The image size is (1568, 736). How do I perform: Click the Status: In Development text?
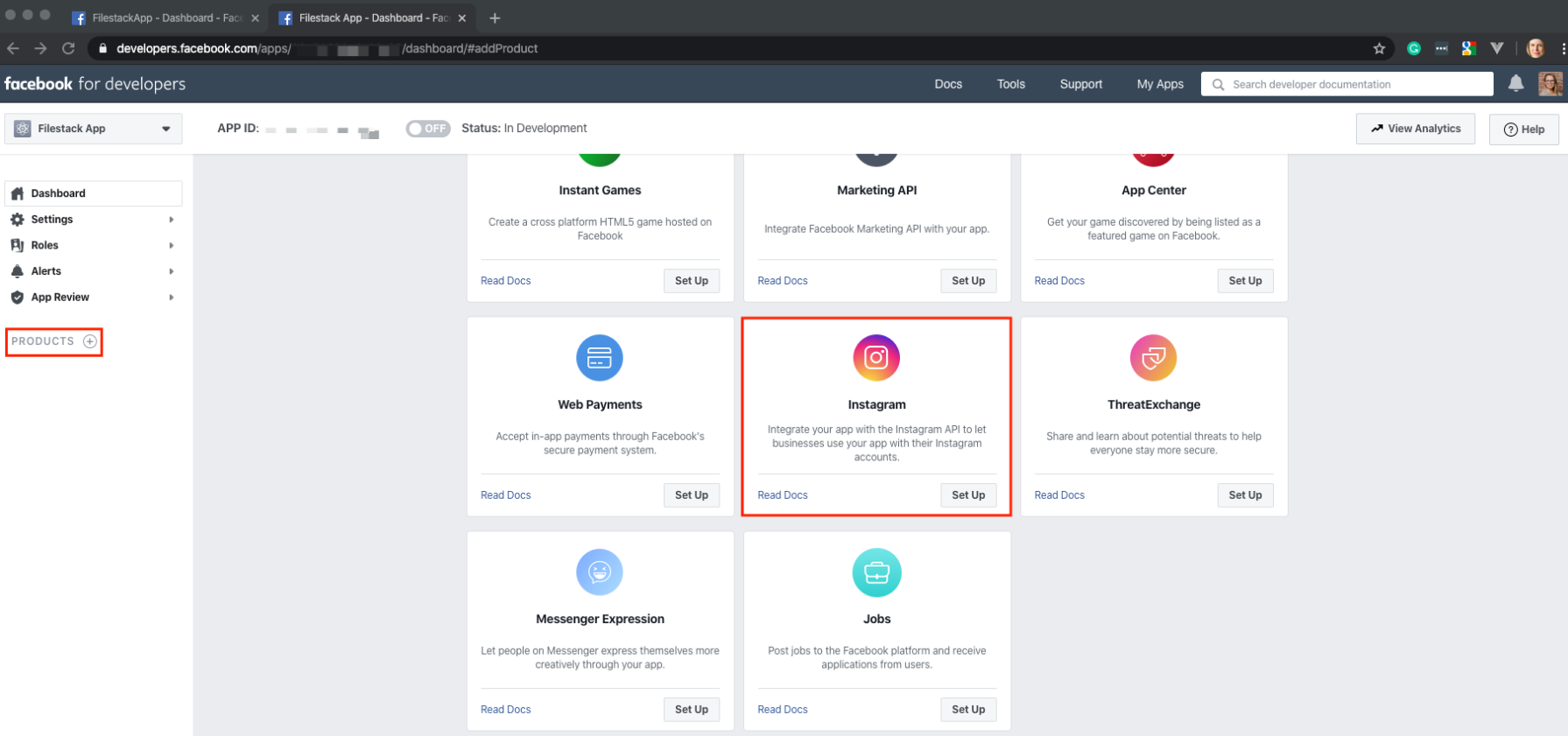tap(524, 128)
